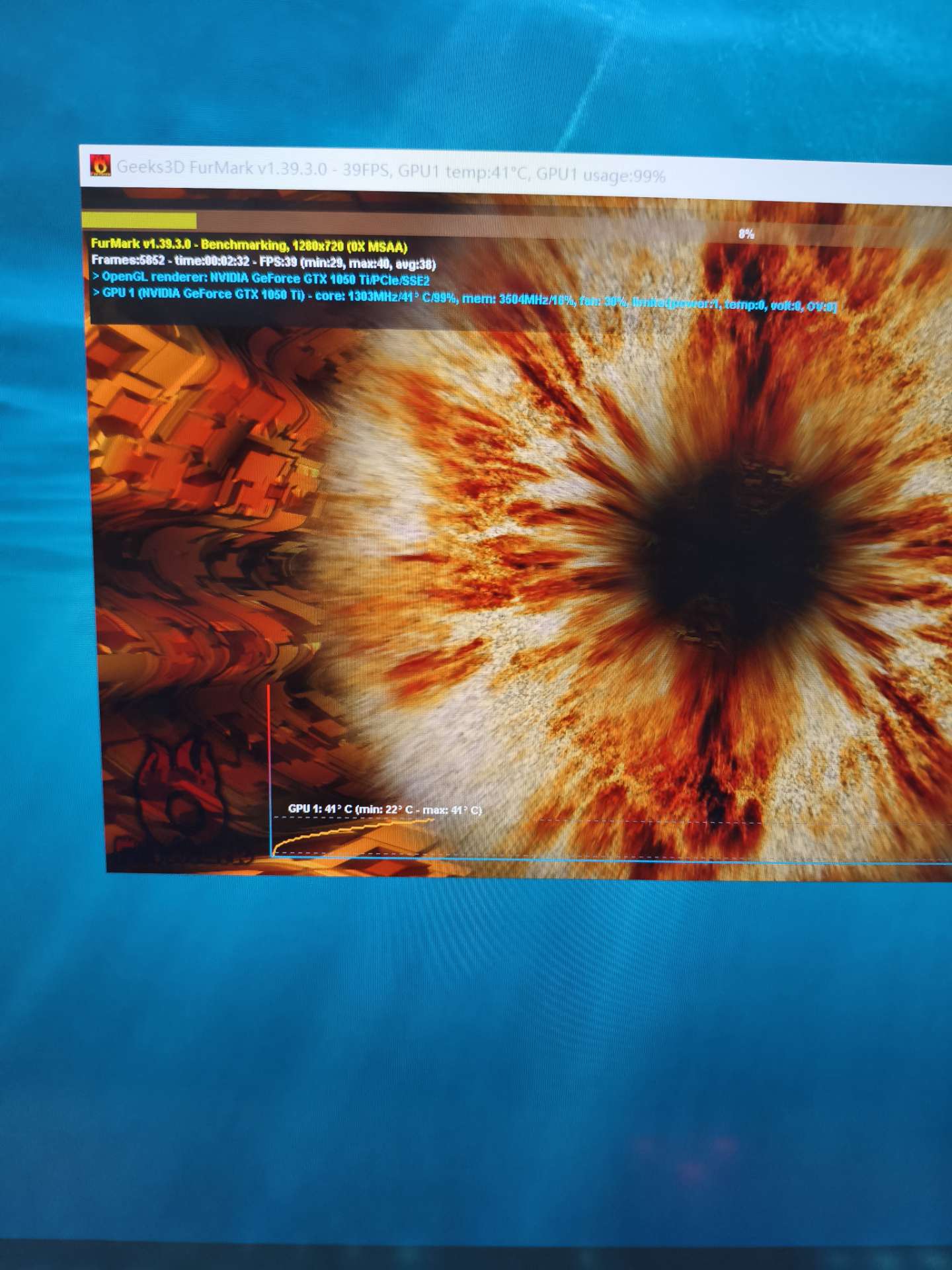Click the FurMark flame icon in title bar
The width and height of the screenshot is (952, 1270).
pos(100,165)
